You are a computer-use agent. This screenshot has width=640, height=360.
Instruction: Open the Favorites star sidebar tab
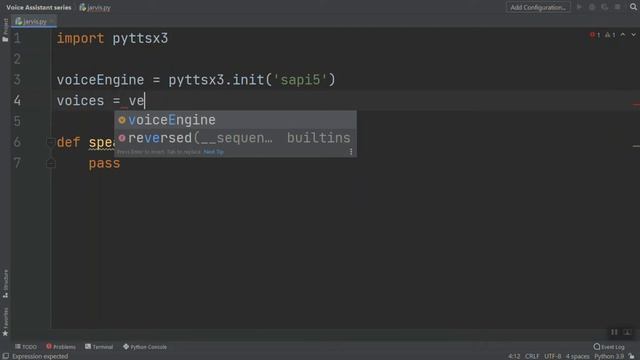5,322
